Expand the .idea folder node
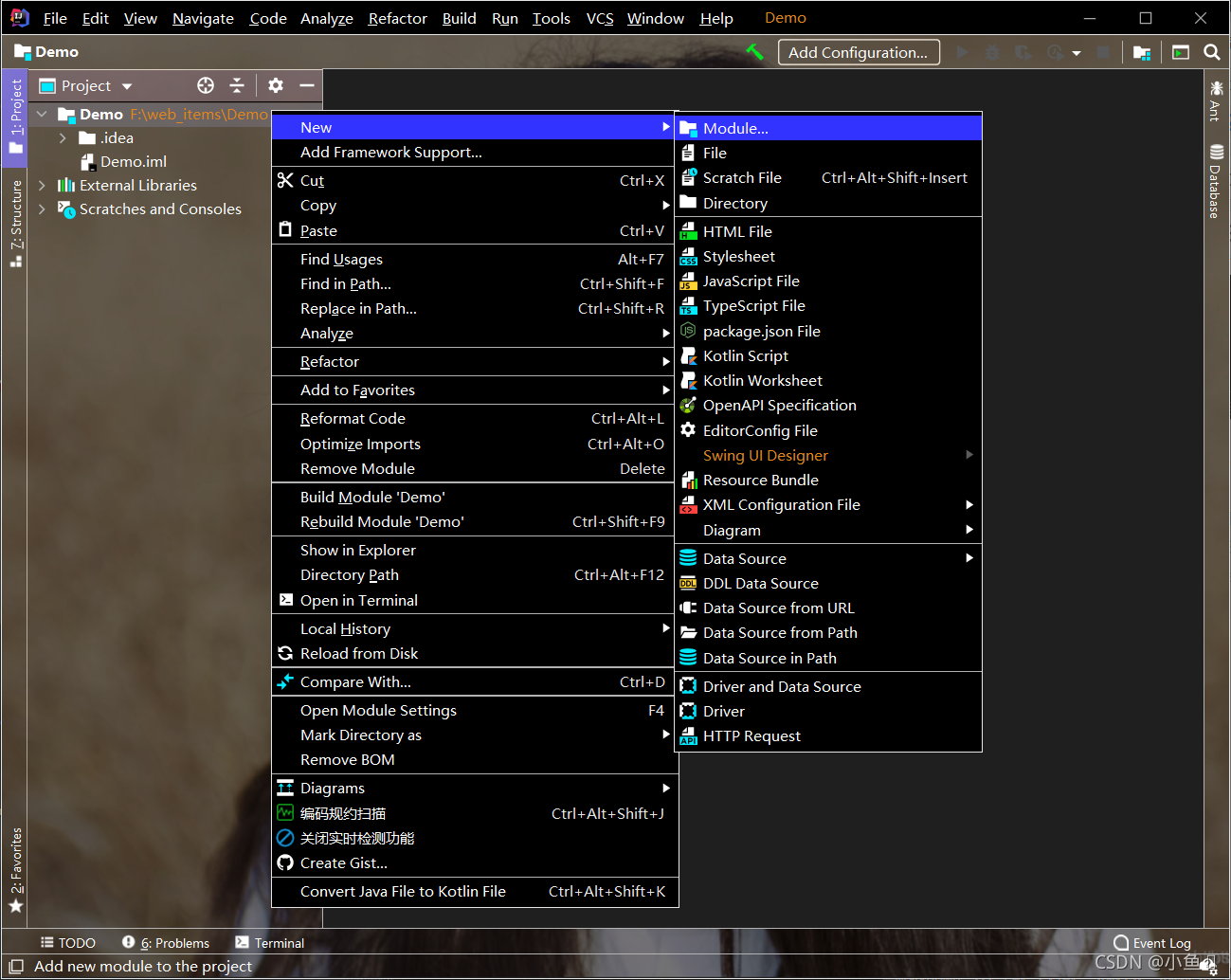The height and width of the screenshot is (980, 1231). [x=63, y=137]
